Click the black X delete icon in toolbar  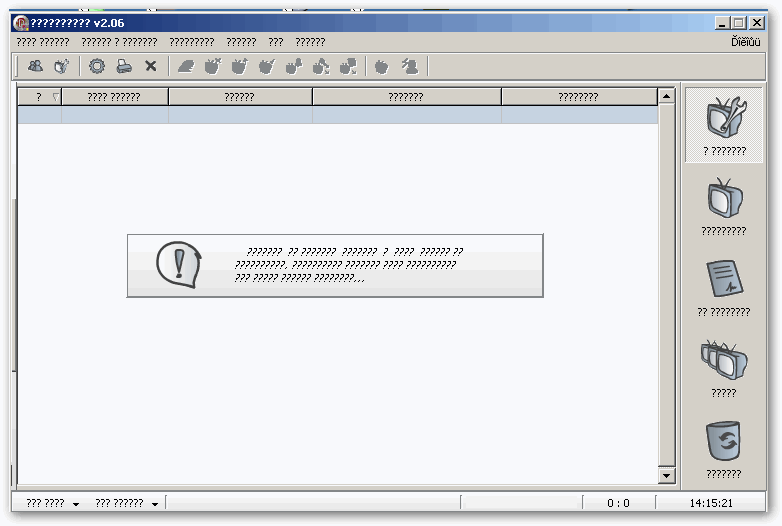[151, 66]
